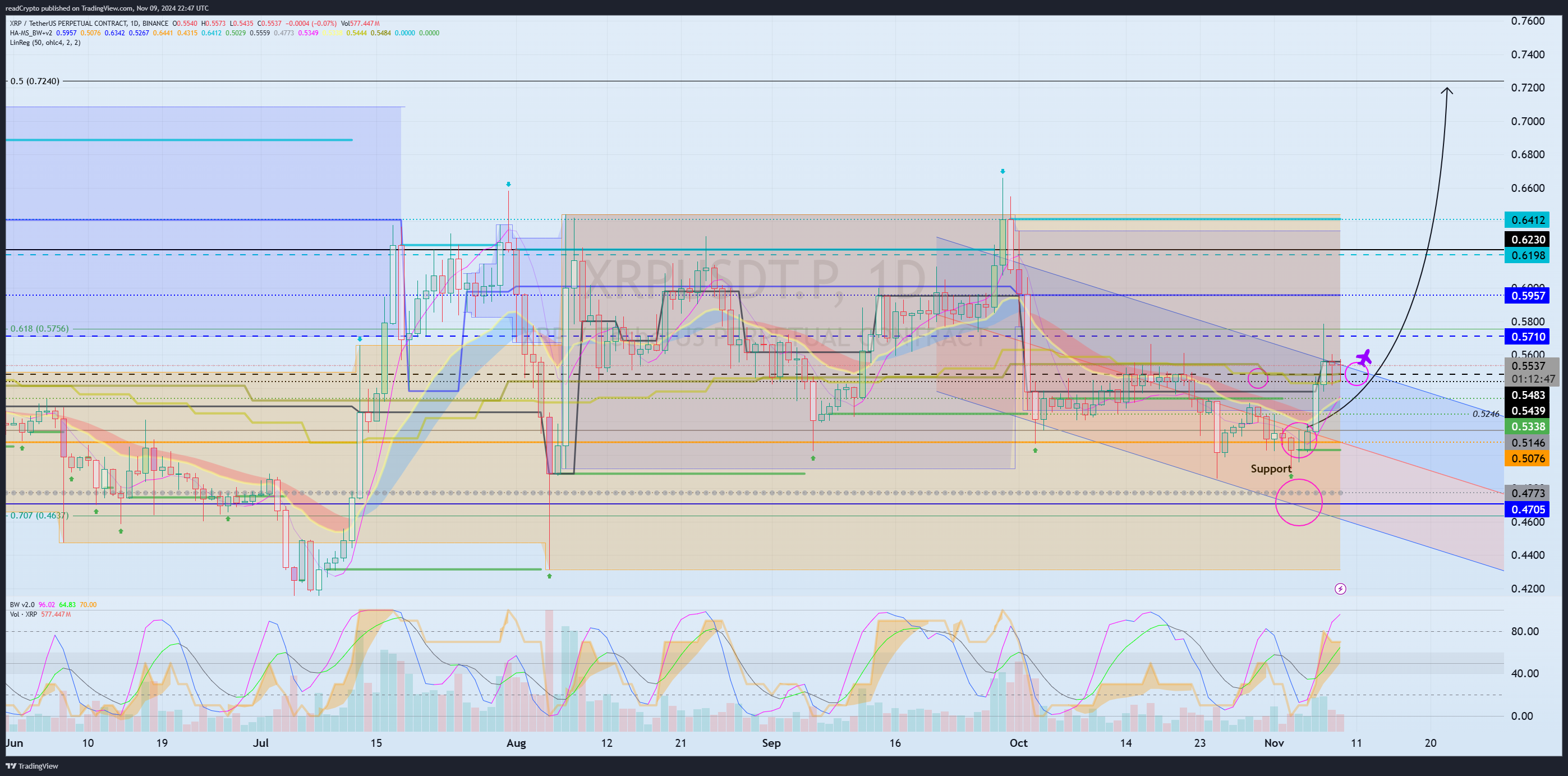
Task: Click the black 0.5483 price tag
Action: 1528,395
